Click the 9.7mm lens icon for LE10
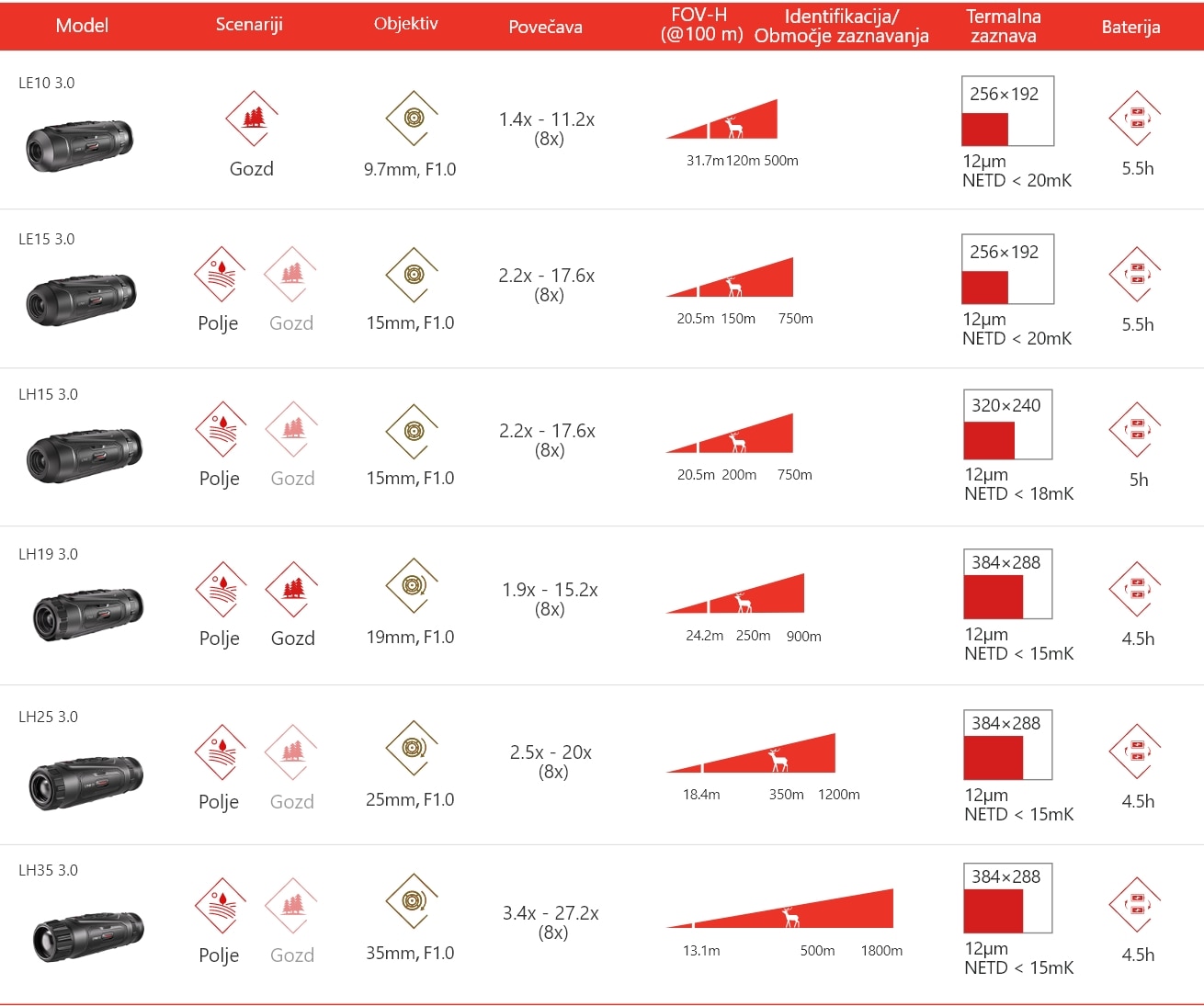The height and width of the screenshot is (1006, 1204). [412, 118]
